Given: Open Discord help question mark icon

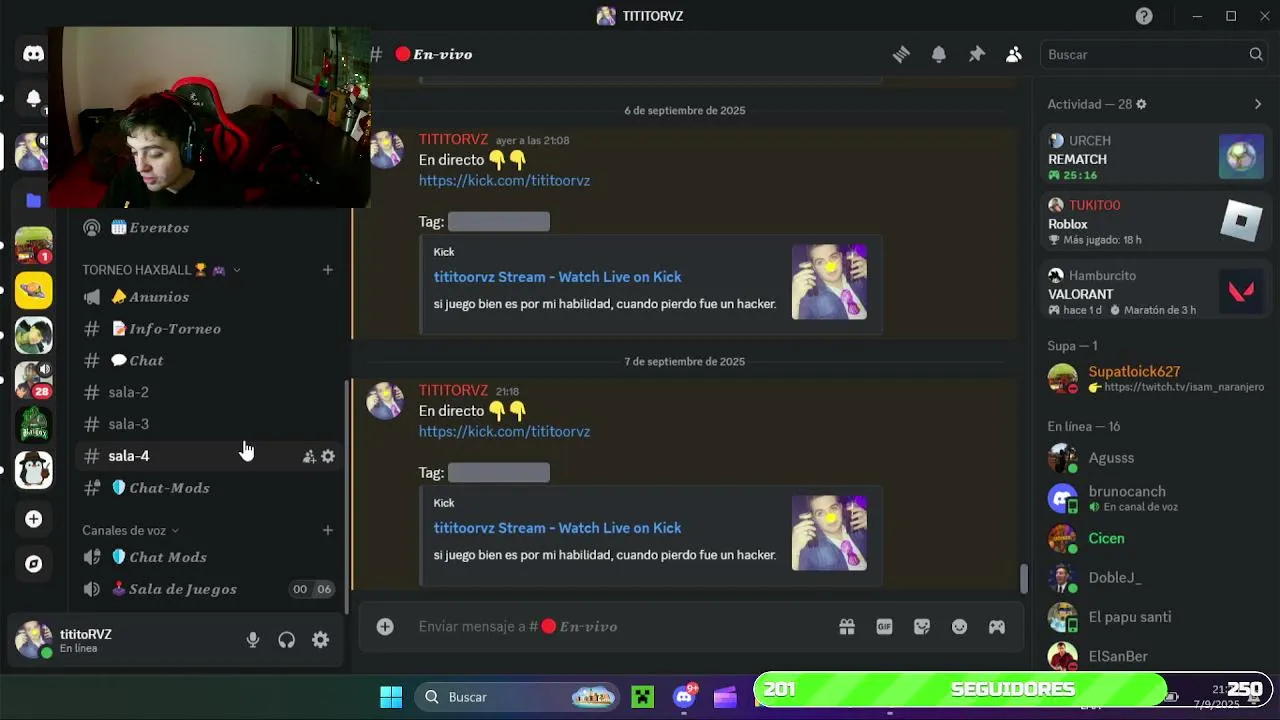Looking at the screenshot, I should (1144, 16).
